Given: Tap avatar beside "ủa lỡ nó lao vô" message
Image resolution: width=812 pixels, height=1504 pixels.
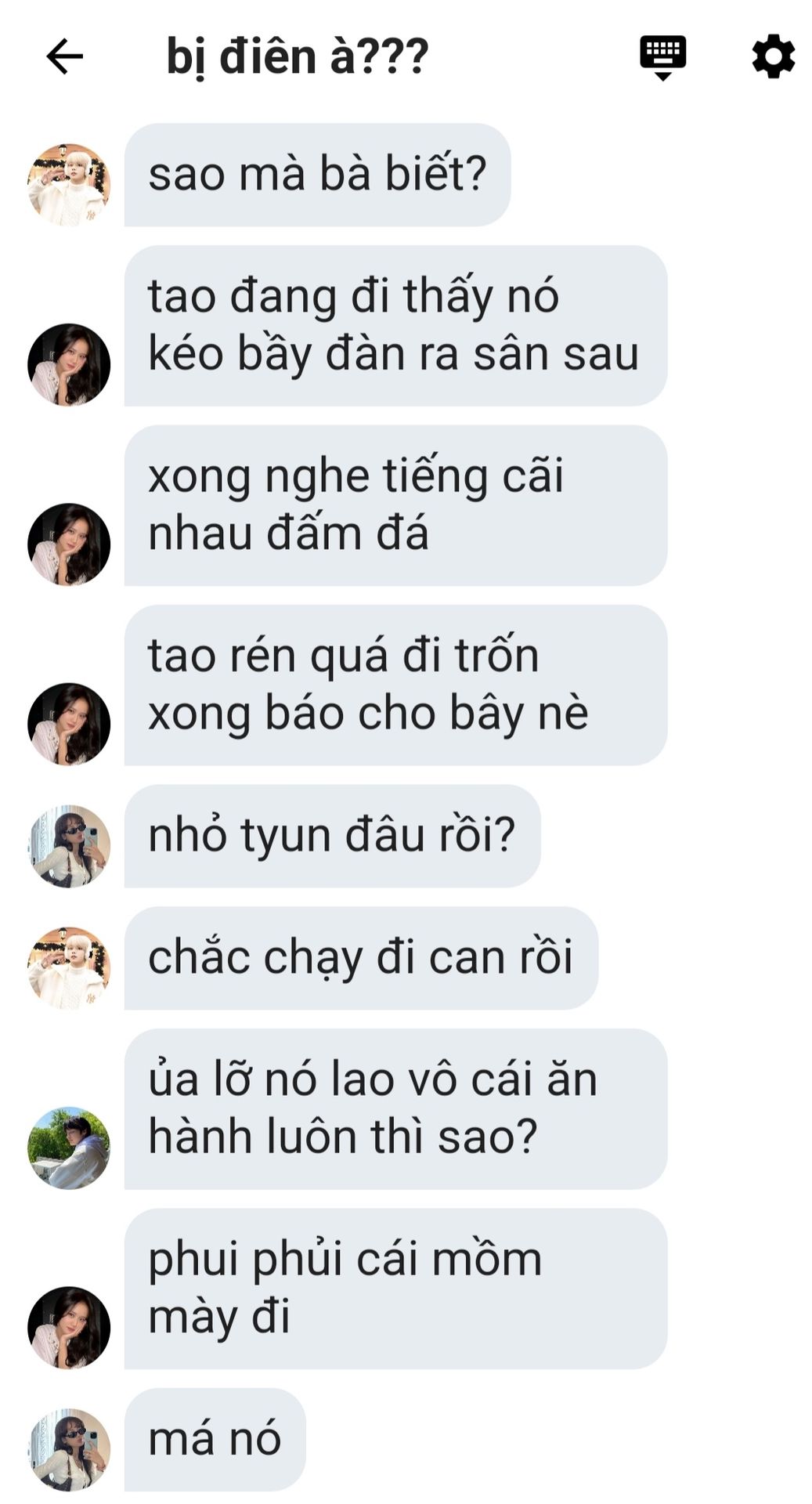Looking at the screenshot, I should click(69, 1148).
